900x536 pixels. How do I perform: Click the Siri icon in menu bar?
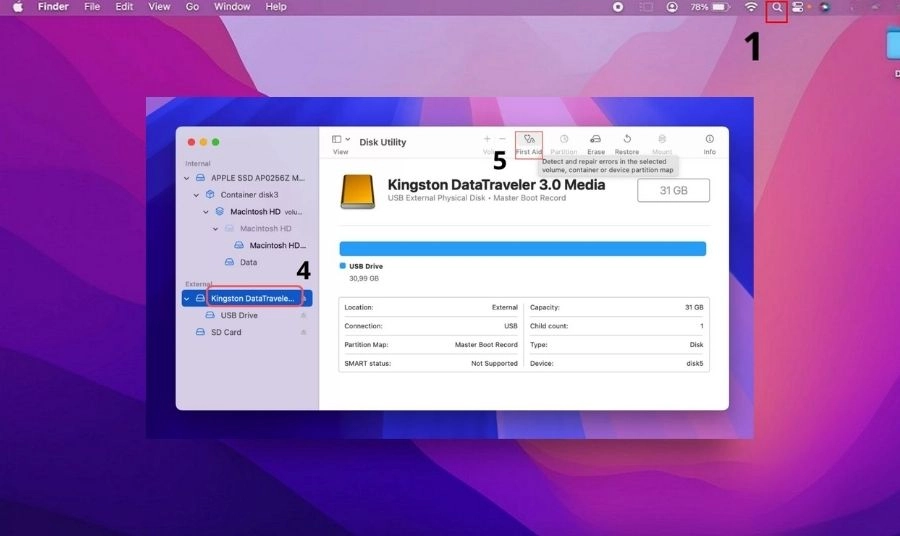tap(825, 7)
